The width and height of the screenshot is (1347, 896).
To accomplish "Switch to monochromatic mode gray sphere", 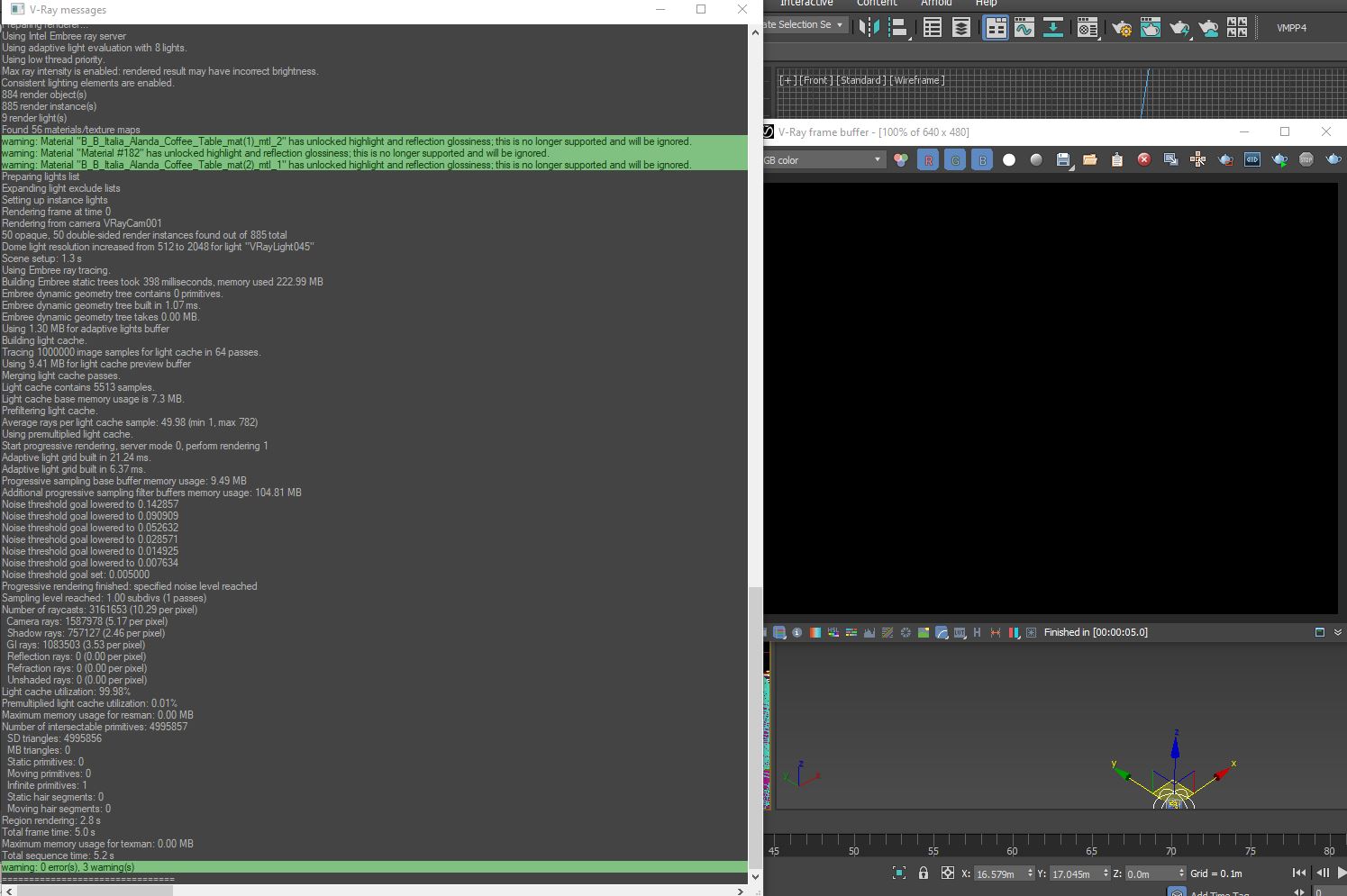I will 1036,160.
